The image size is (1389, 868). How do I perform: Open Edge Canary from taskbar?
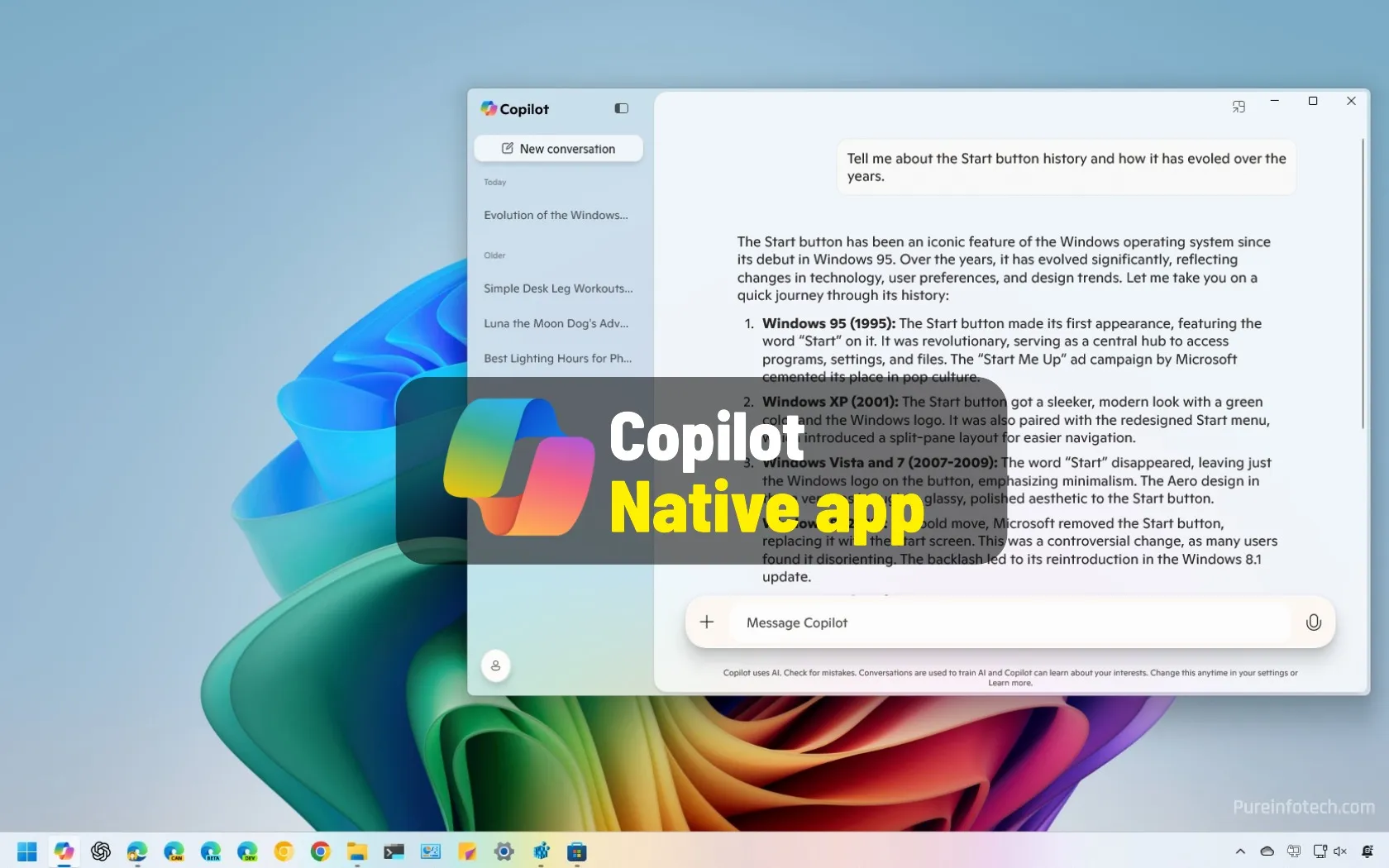[x=174, y=851]
